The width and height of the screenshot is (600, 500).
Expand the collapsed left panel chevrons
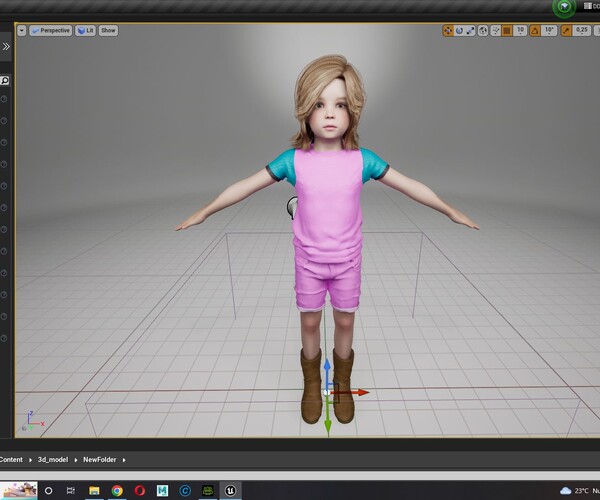click(x=6, y=47)
